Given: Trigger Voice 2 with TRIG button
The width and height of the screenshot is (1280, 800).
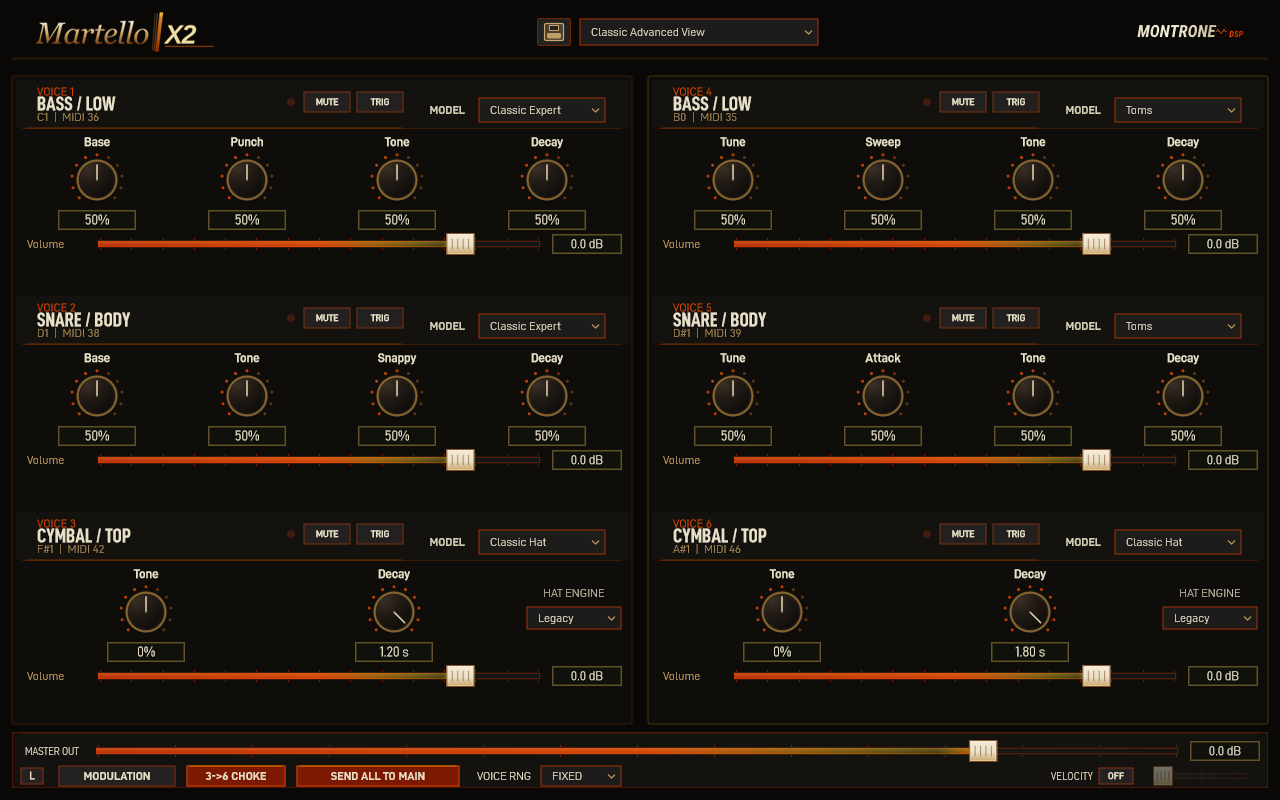Looking at the screenshot, I should 380,318.
